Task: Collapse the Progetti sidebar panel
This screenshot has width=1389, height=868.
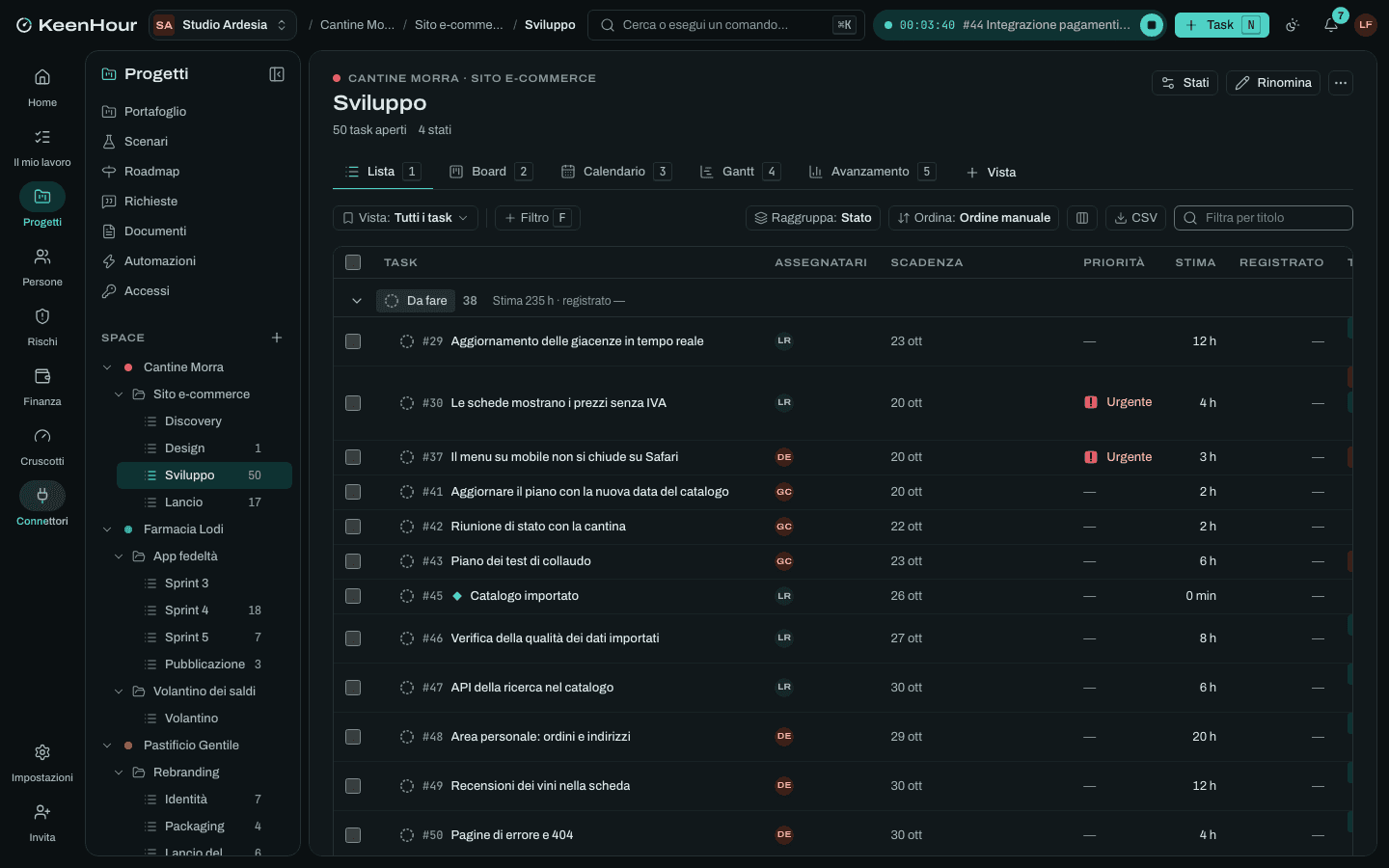Action: tap(277, 74)
